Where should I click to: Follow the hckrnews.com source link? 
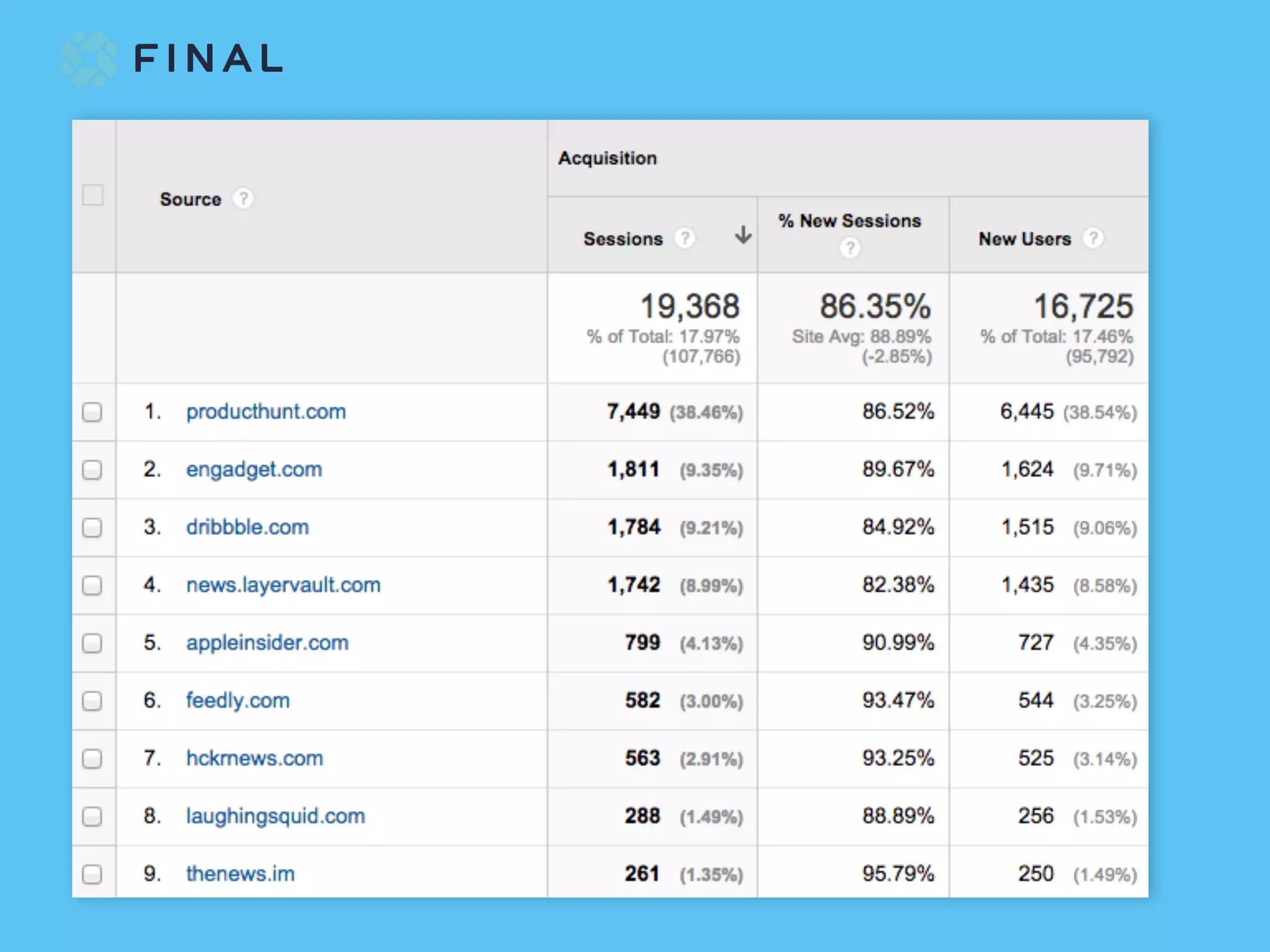point(254,758)
